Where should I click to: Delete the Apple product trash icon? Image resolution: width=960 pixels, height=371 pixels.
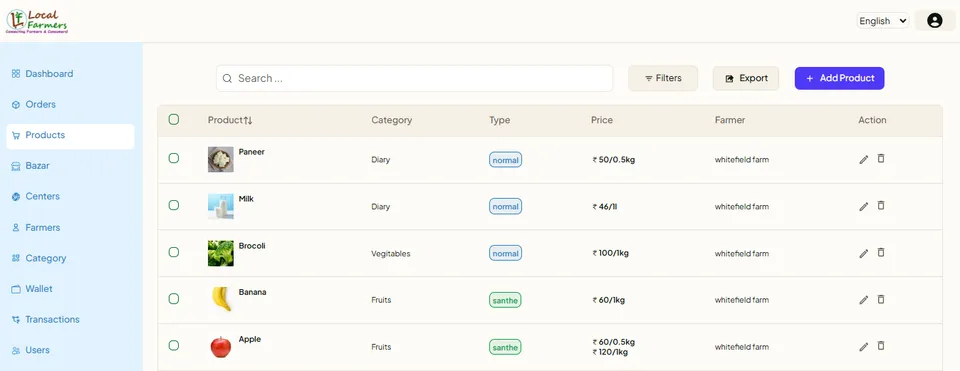pyautogui.click(x=881, y=346)
